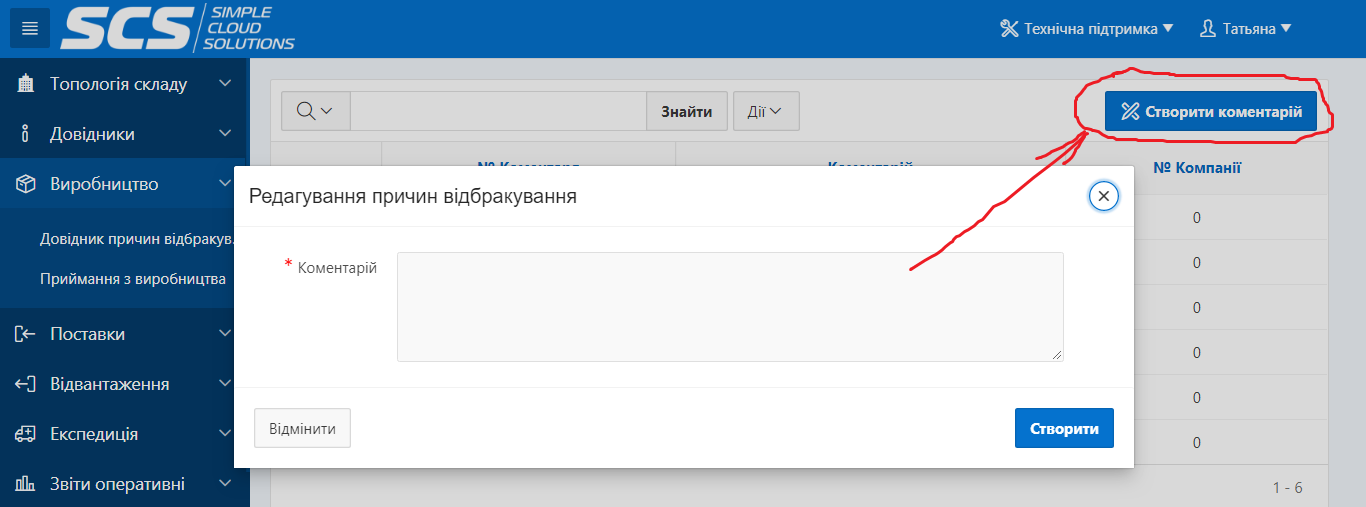Click the warehouse building icon in sidebar
This screenshot has height=507, width=1366.
[x=26, y=84]
